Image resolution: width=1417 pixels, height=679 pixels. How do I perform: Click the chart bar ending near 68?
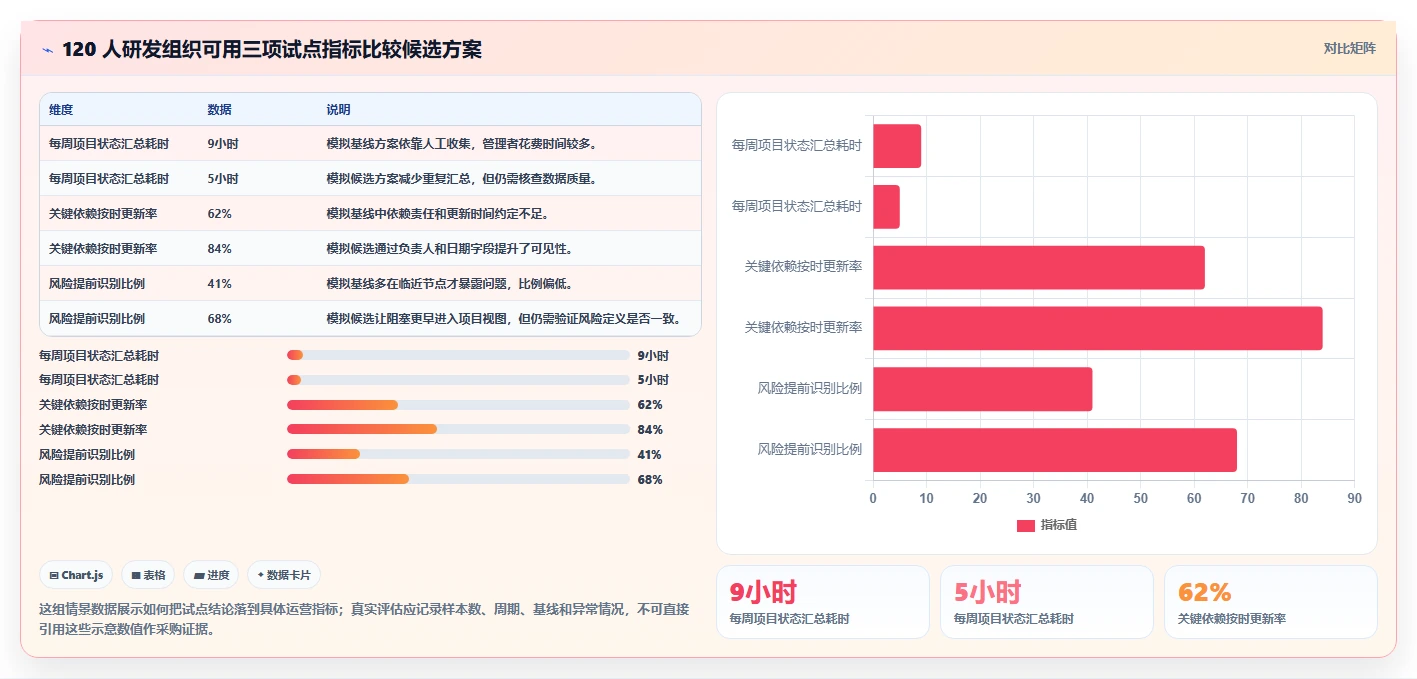pyautogui.click(x=1055, y=450)
